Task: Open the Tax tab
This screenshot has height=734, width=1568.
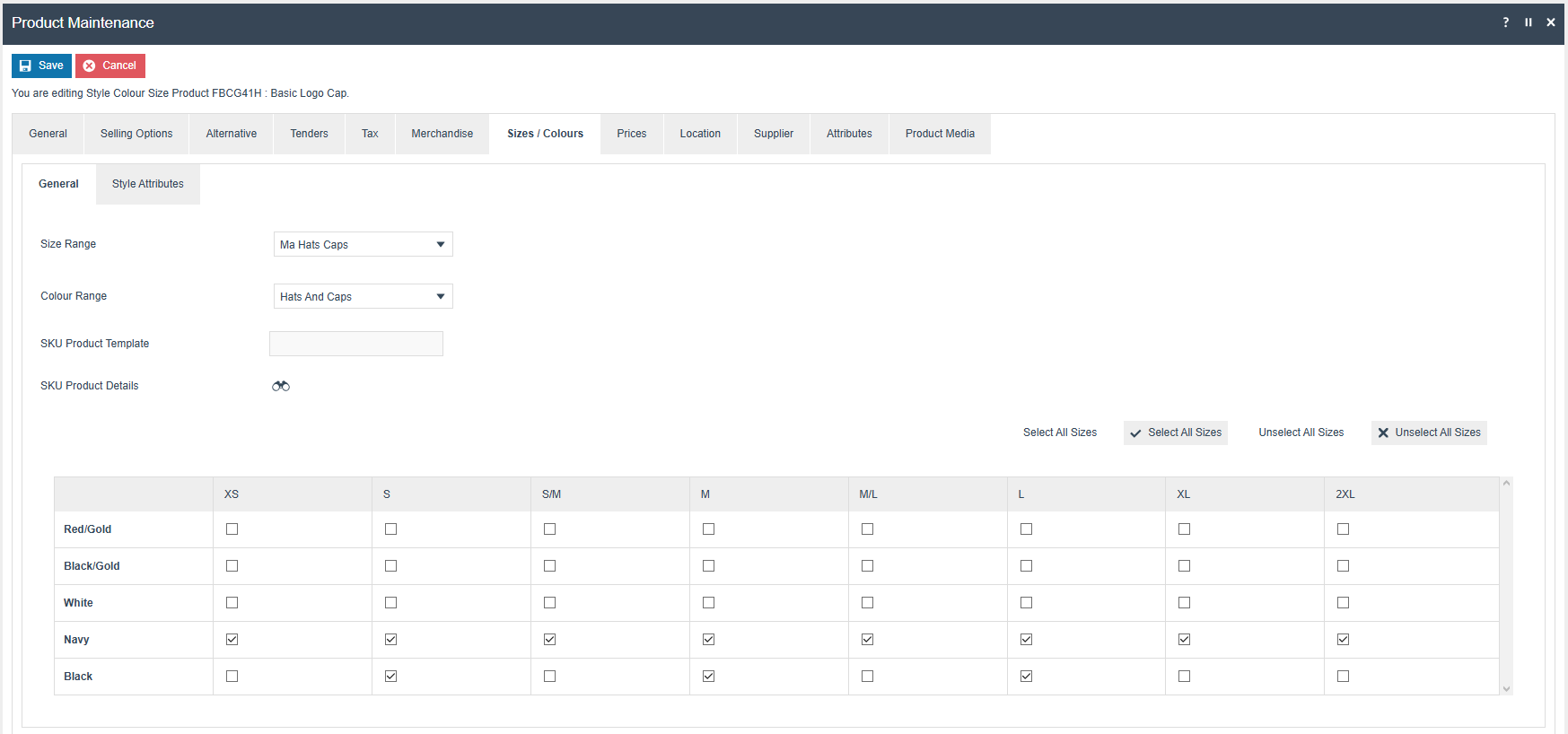Action: (370, 134)
